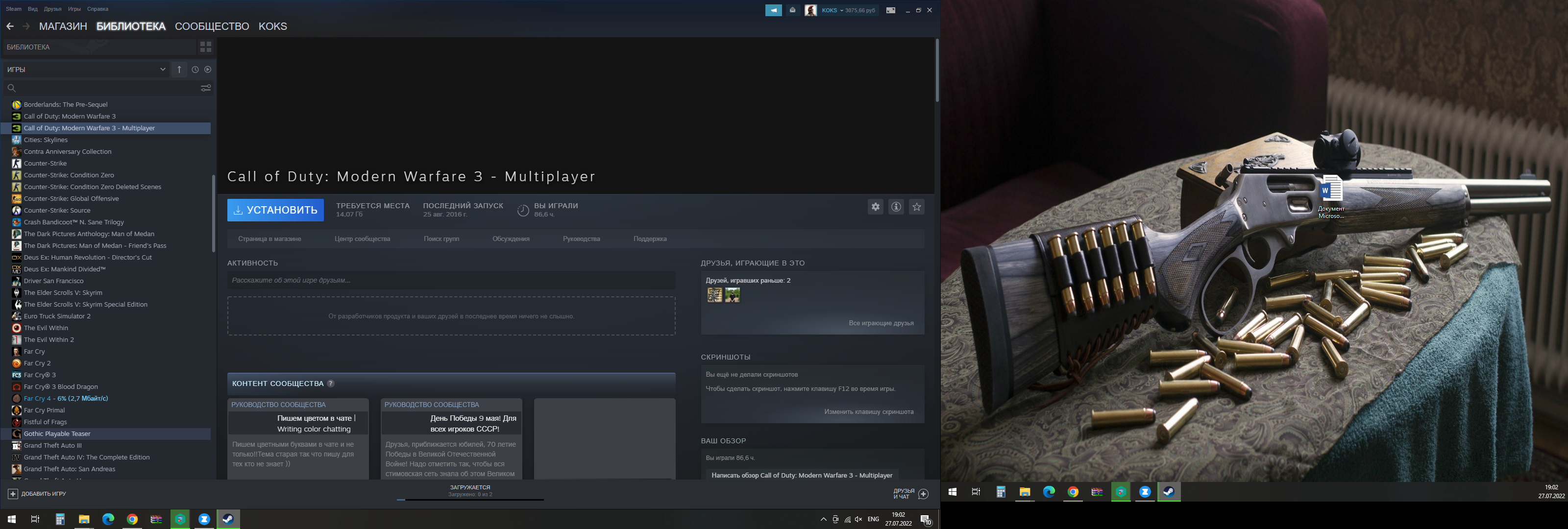Open the Steam inbox envelope icon
This screenshot has width=1568, height=529.
(x=792, y=10)
